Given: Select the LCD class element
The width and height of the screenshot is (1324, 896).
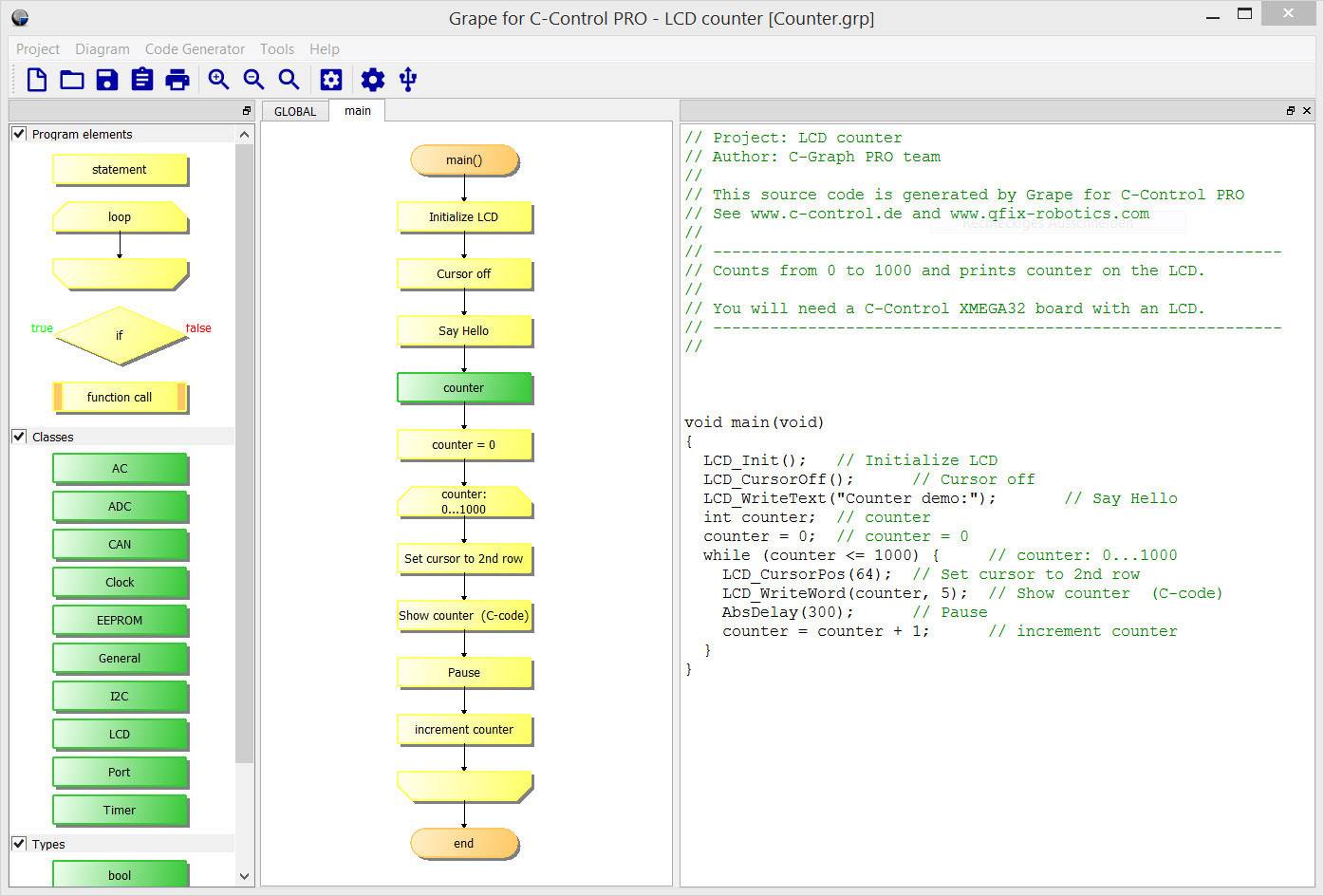Looking at the screenshot, I should pyautogui.click(x=120, y=734).
